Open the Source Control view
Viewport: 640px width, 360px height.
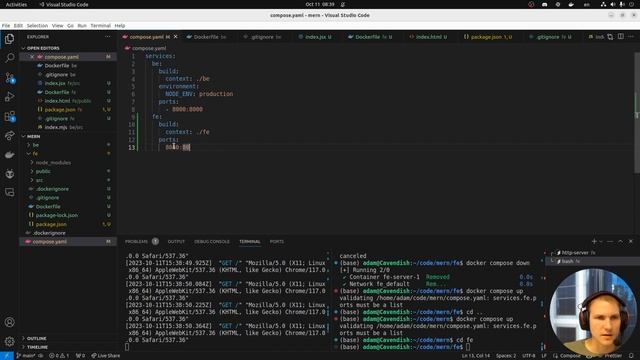click(x=9, y=78)
